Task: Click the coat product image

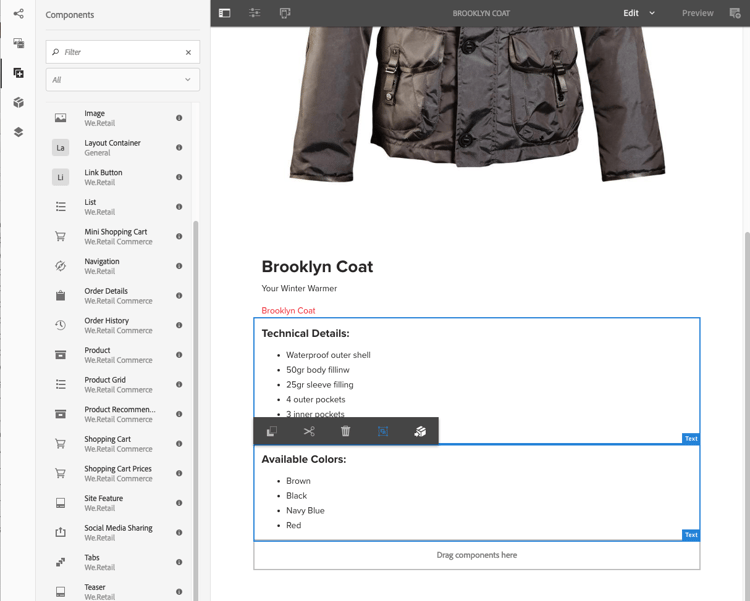Action: click(477, 104)
